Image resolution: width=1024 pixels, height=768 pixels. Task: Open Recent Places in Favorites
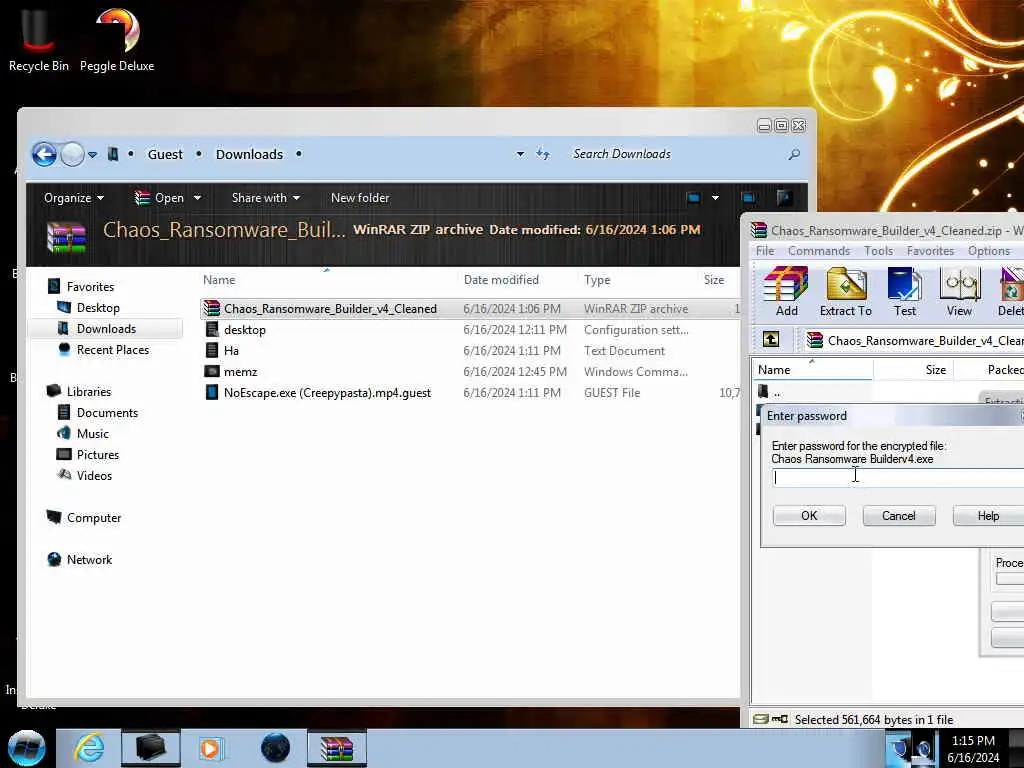click(x=112, y=350)
